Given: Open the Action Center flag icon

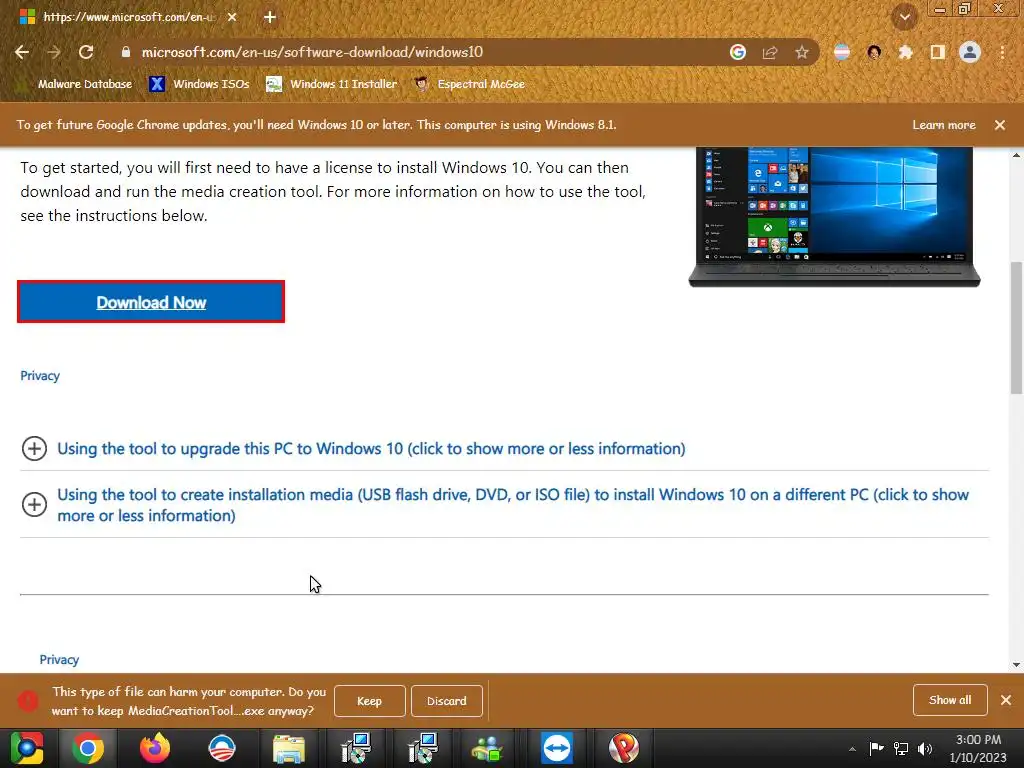Looking at the screenshot, I should (x=876, y=749).
